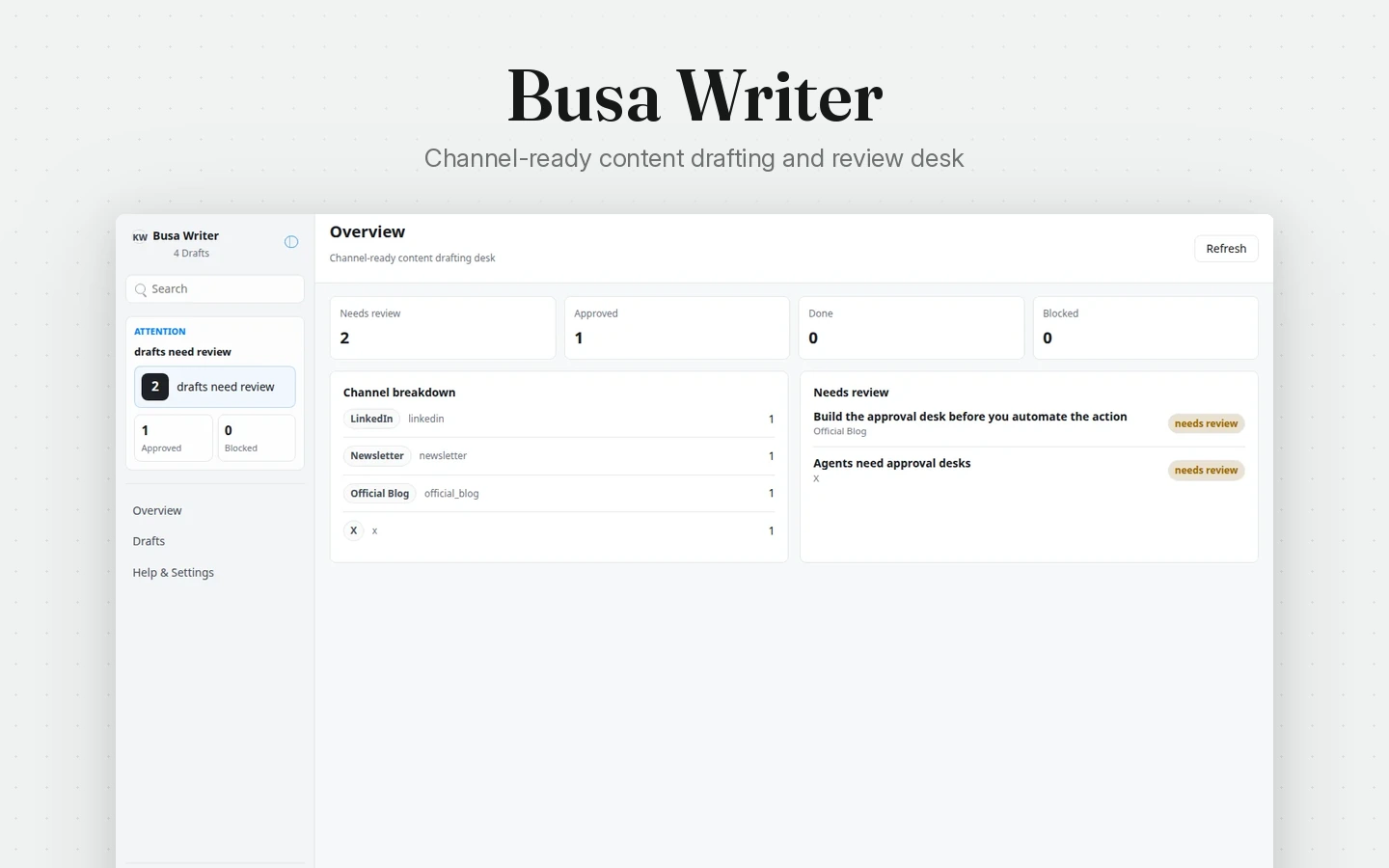This screenshot has width=1389, height=868.
Task: Click the '4 Drafts' sidebar label
Action: point(191,254)
